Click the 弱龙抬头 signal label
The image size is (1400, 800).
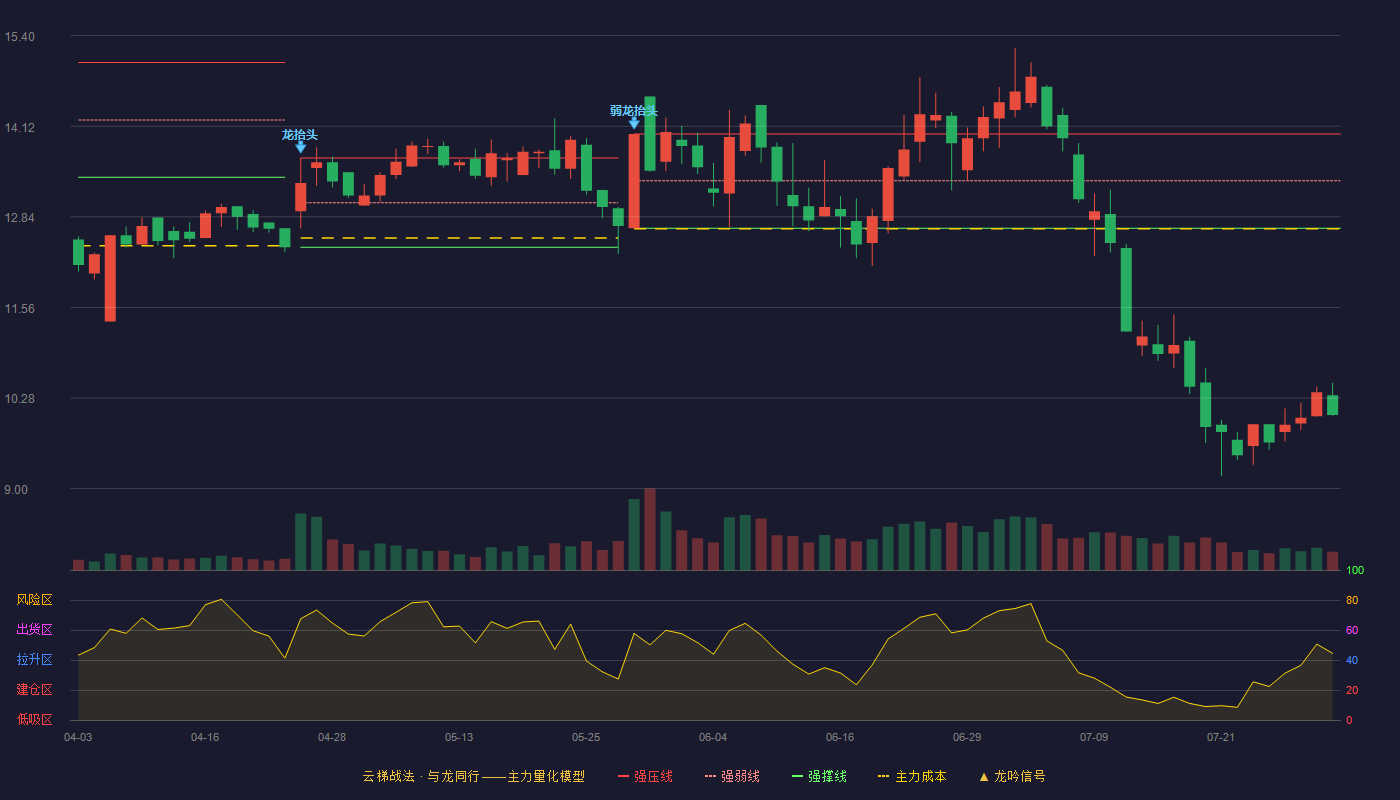(634, 110)
